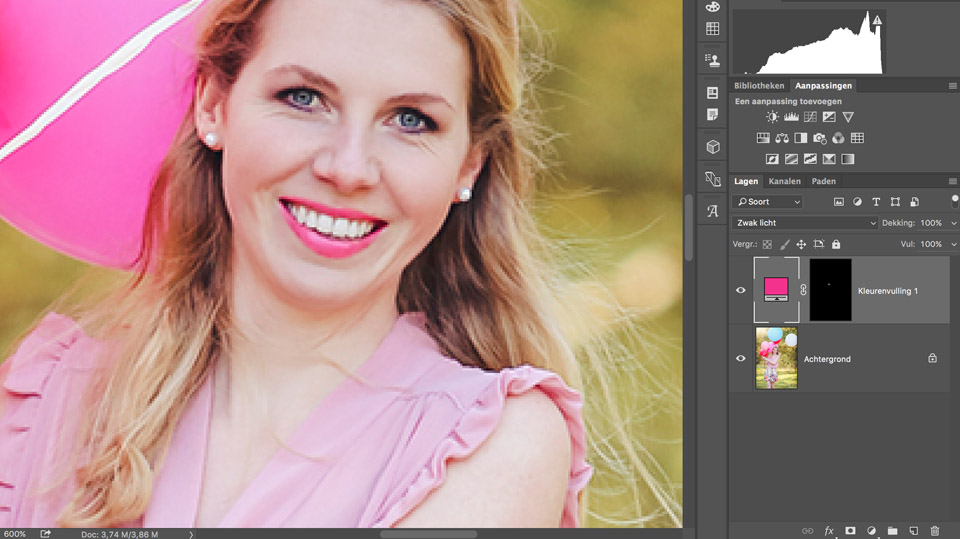Screen dimensions: 960x539
Task: Create a new layer
Action: click(913, 531)
